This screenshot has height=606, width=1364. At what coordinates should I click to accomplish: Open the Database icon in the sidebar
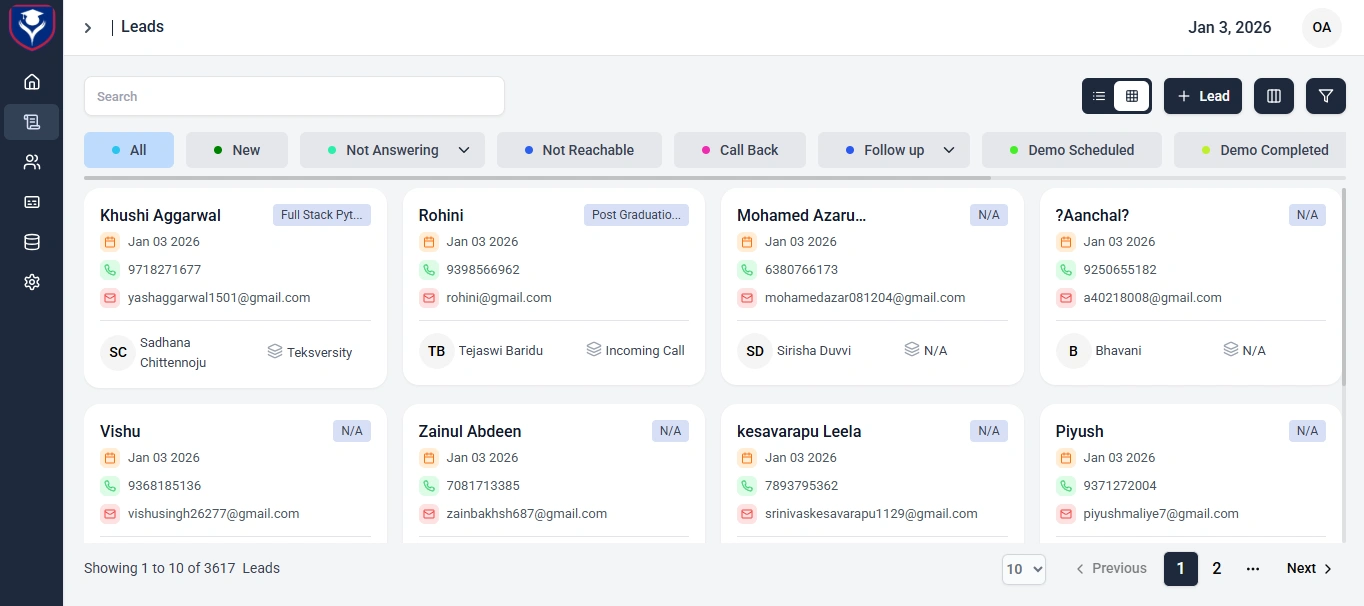(31, 241)
